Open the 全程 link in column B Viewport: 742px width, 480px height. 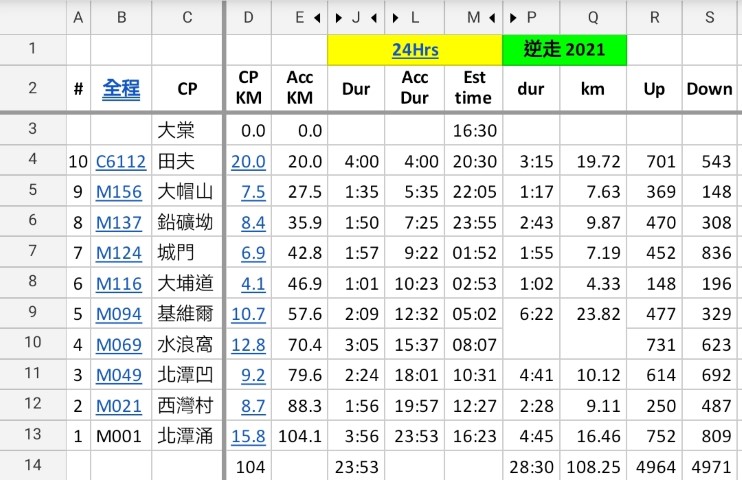[x=121, y=89]
